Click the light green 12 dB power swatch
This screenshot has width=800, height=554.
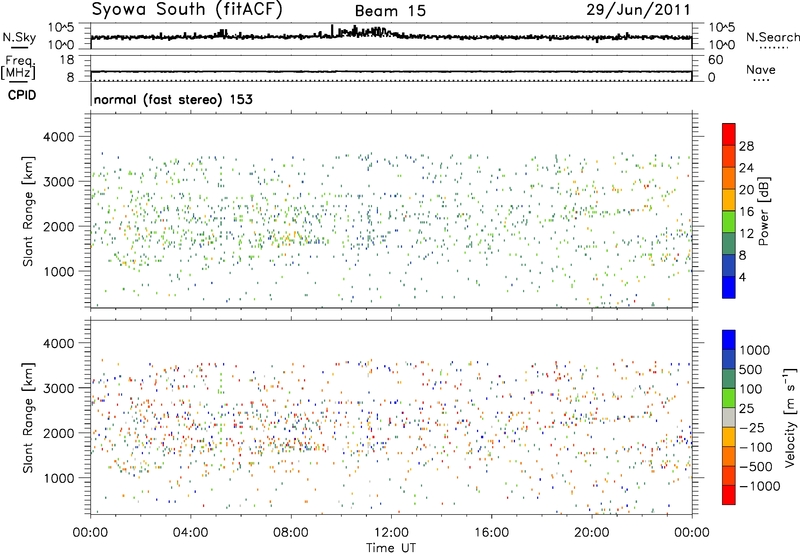pos(729,221)
